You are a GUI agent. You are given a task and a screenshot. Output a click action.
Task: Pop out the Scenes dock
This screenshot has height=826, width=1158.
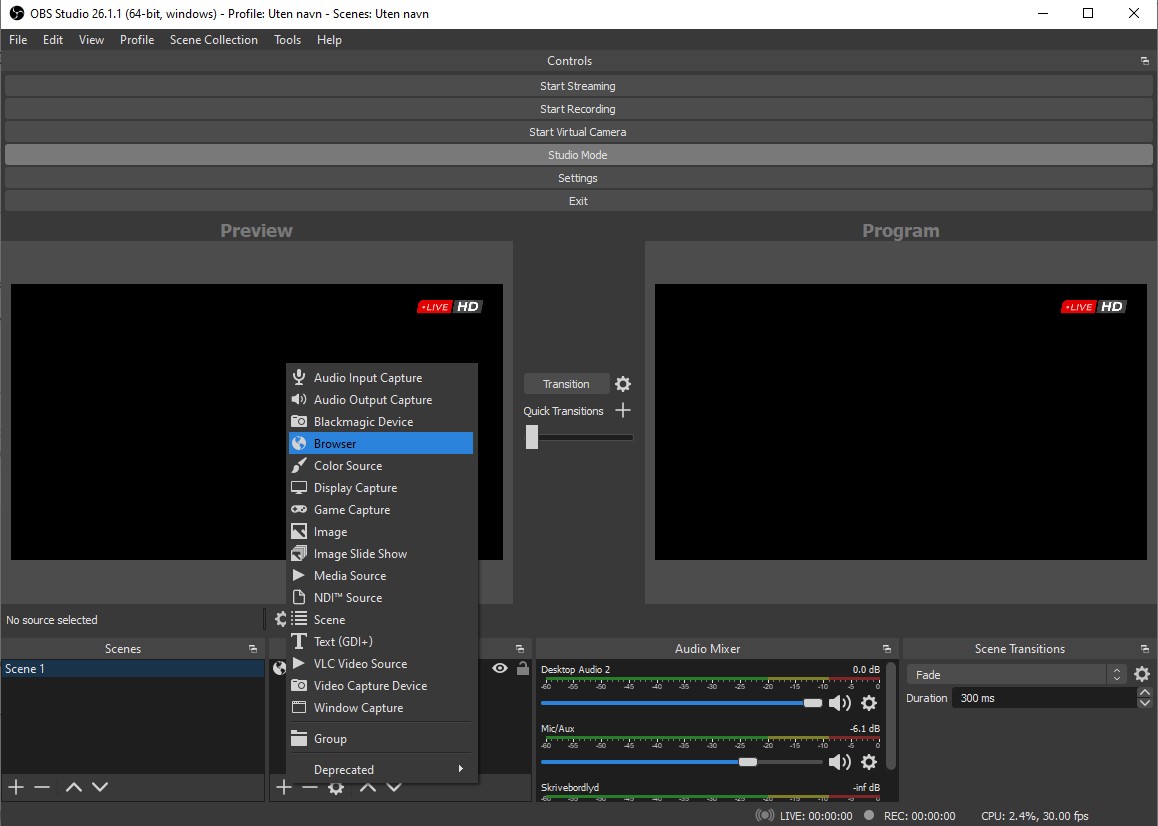pos(253,649)
